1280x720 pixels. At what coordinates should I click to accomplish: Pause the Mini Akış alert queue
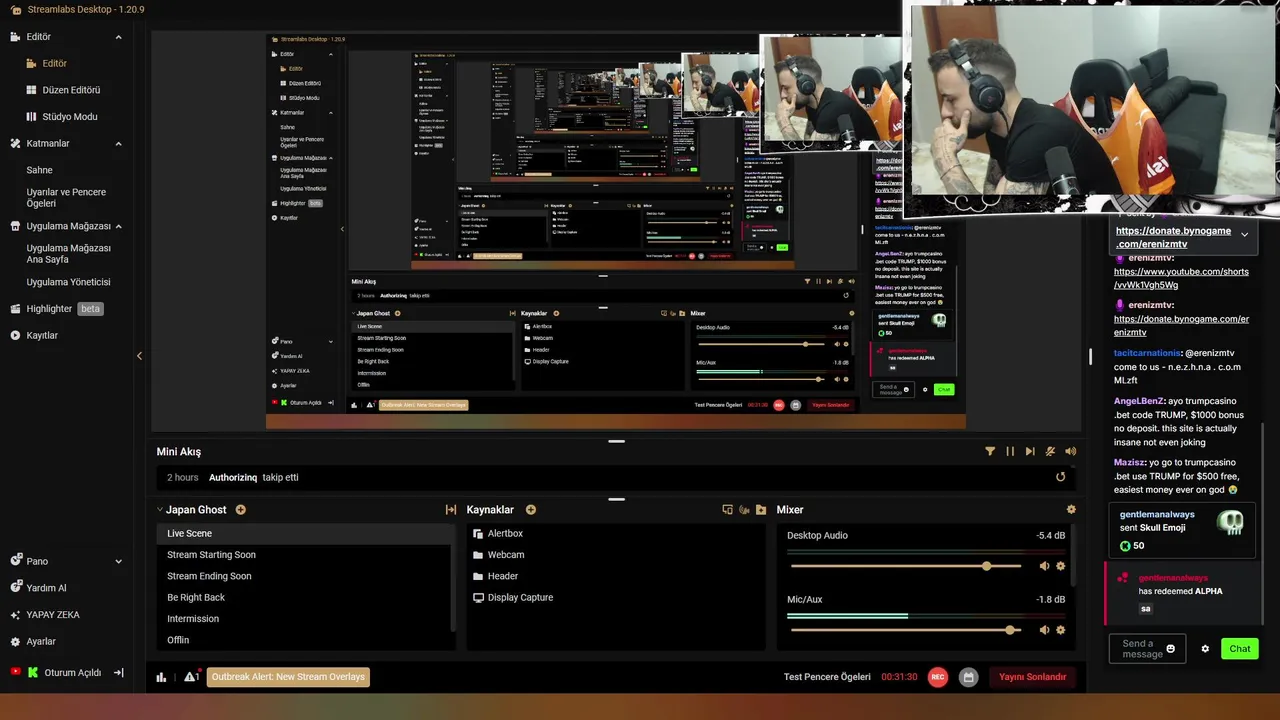click(1010, 452)
